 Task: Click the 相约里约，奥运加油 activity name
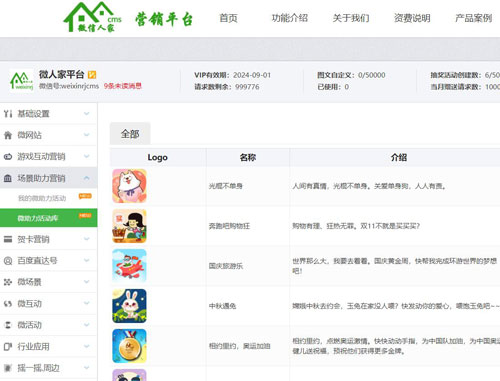click(240, 346)
